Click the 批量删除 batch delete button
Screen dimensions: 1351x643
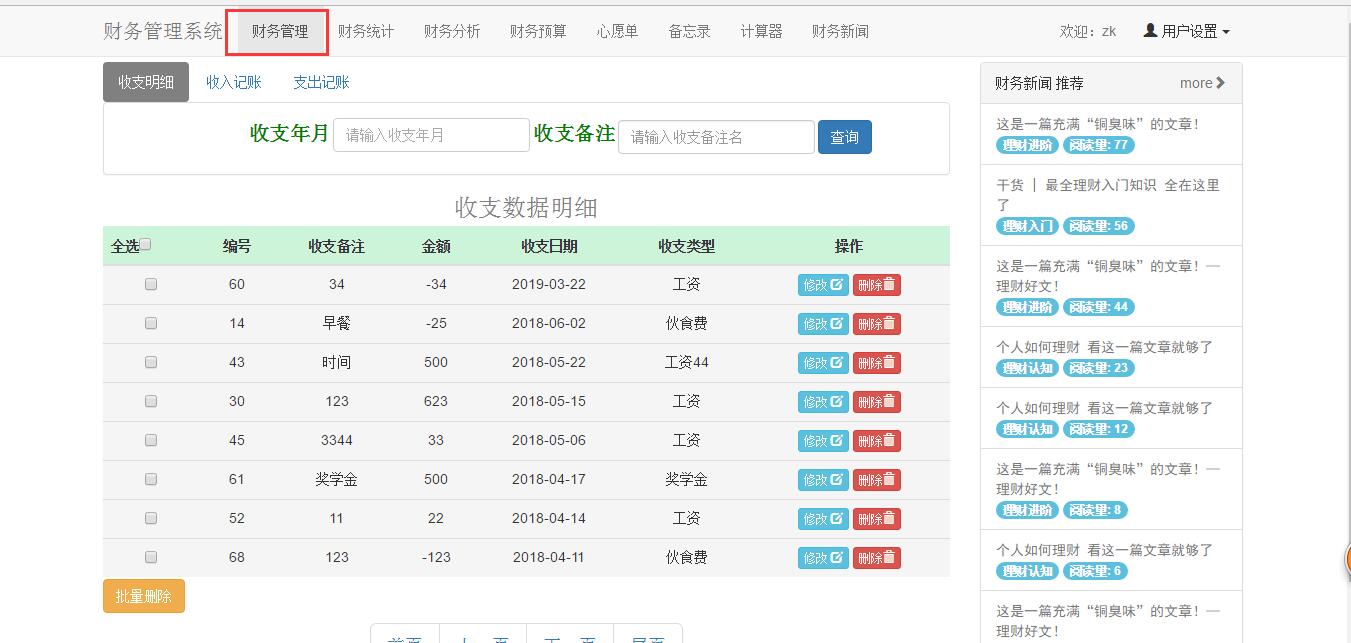pyautogui.click(x=144, y=596)
